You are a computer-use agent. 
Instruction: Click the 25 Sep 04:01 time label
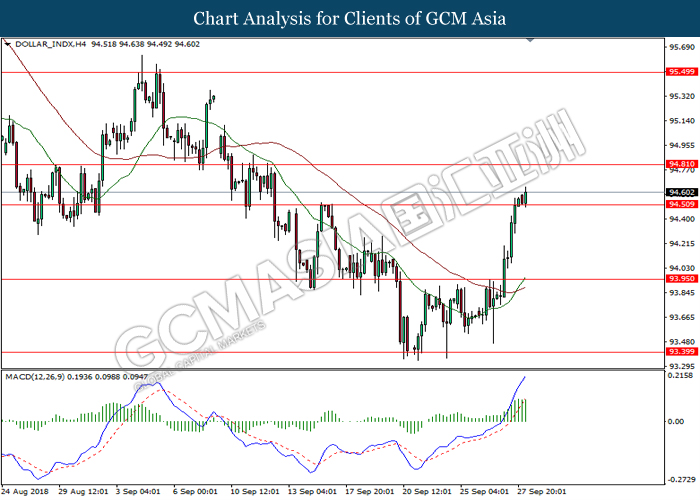coord(485,492)
